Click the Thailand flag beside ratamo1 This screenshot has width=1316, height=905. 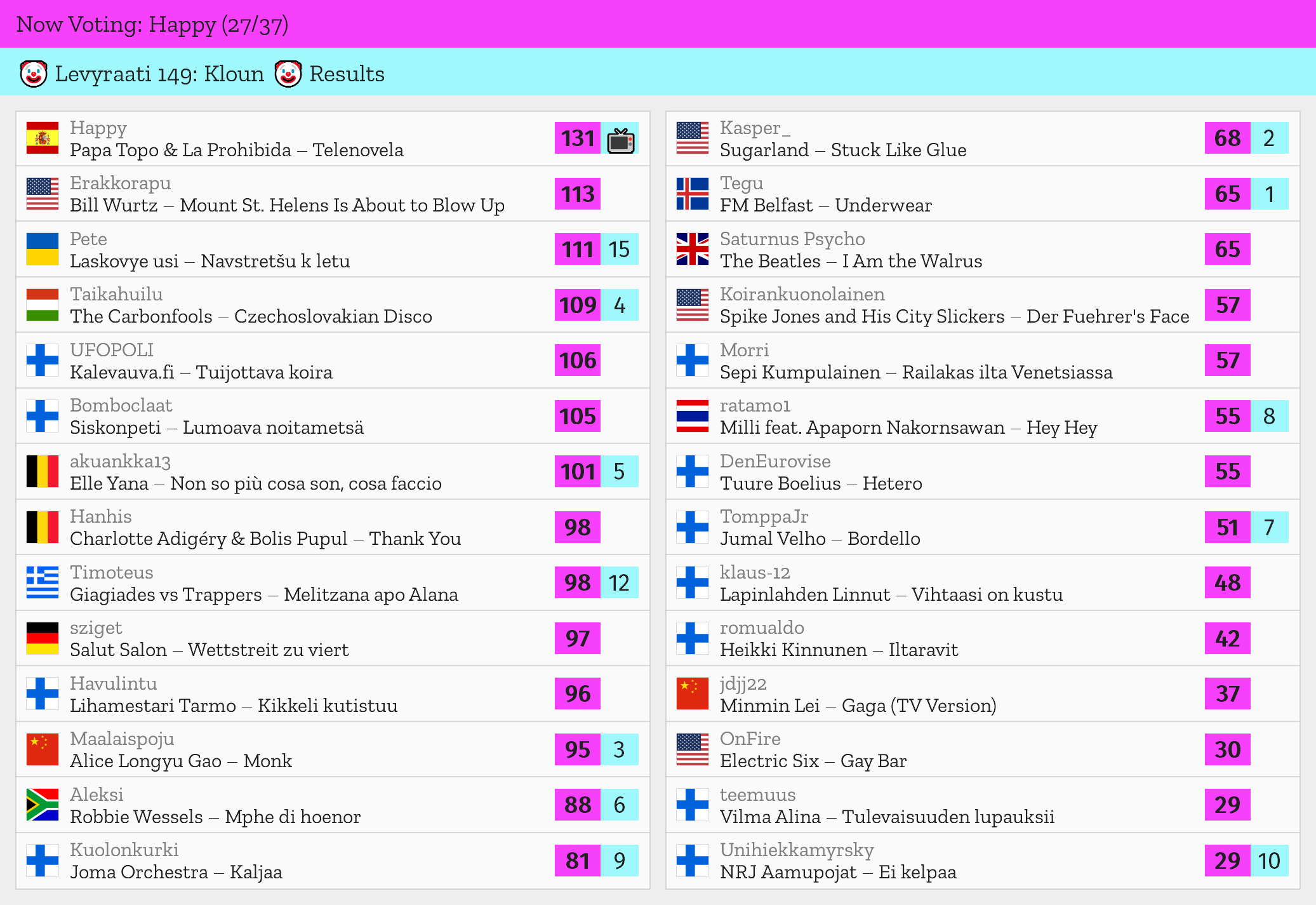(693, 416)
